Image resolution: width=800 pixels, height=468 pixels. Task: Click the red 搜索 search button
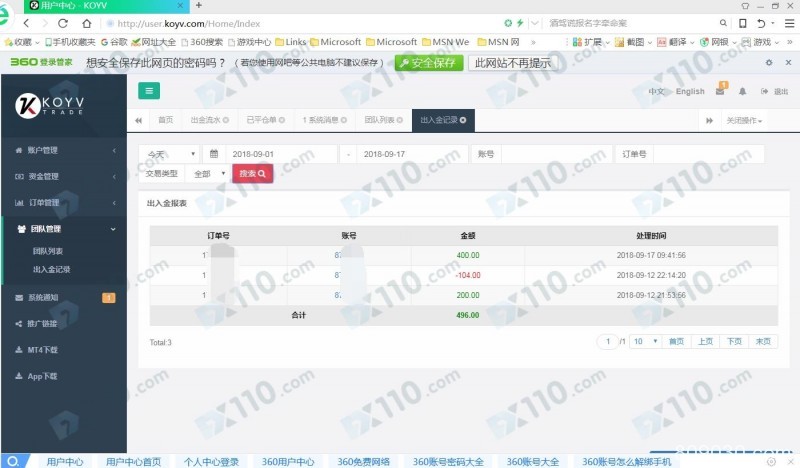253,174
